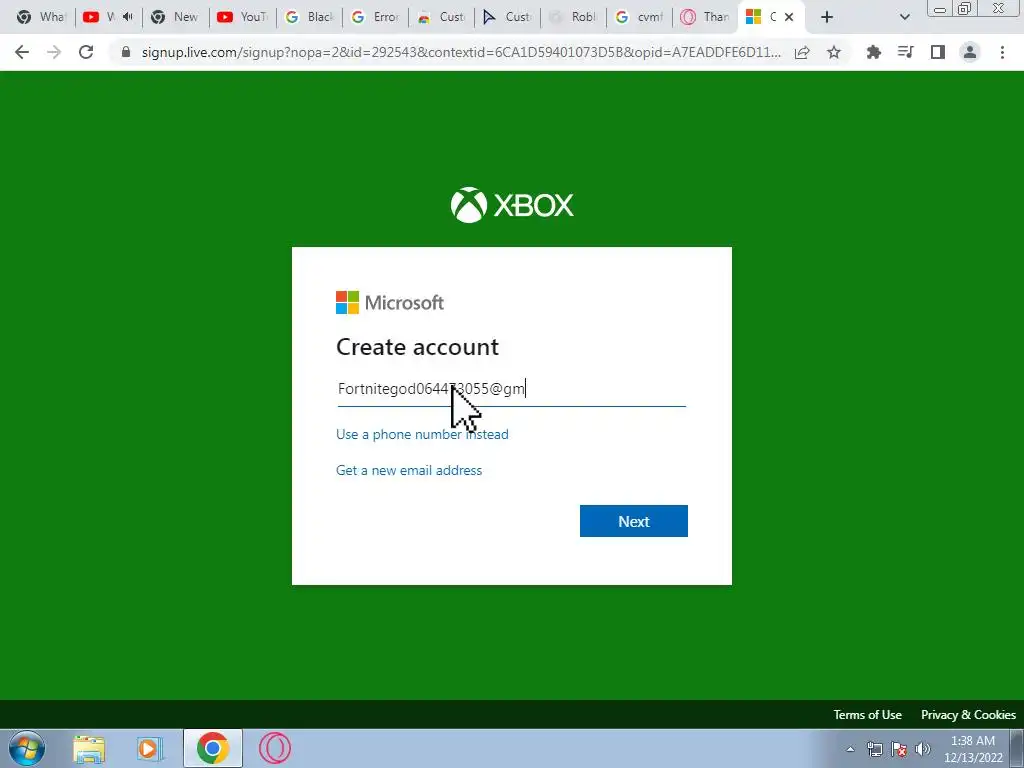This screenshot has width=1024, height=768.
Task: Open Windows Explorer from the taskbar
Action: 89,748
